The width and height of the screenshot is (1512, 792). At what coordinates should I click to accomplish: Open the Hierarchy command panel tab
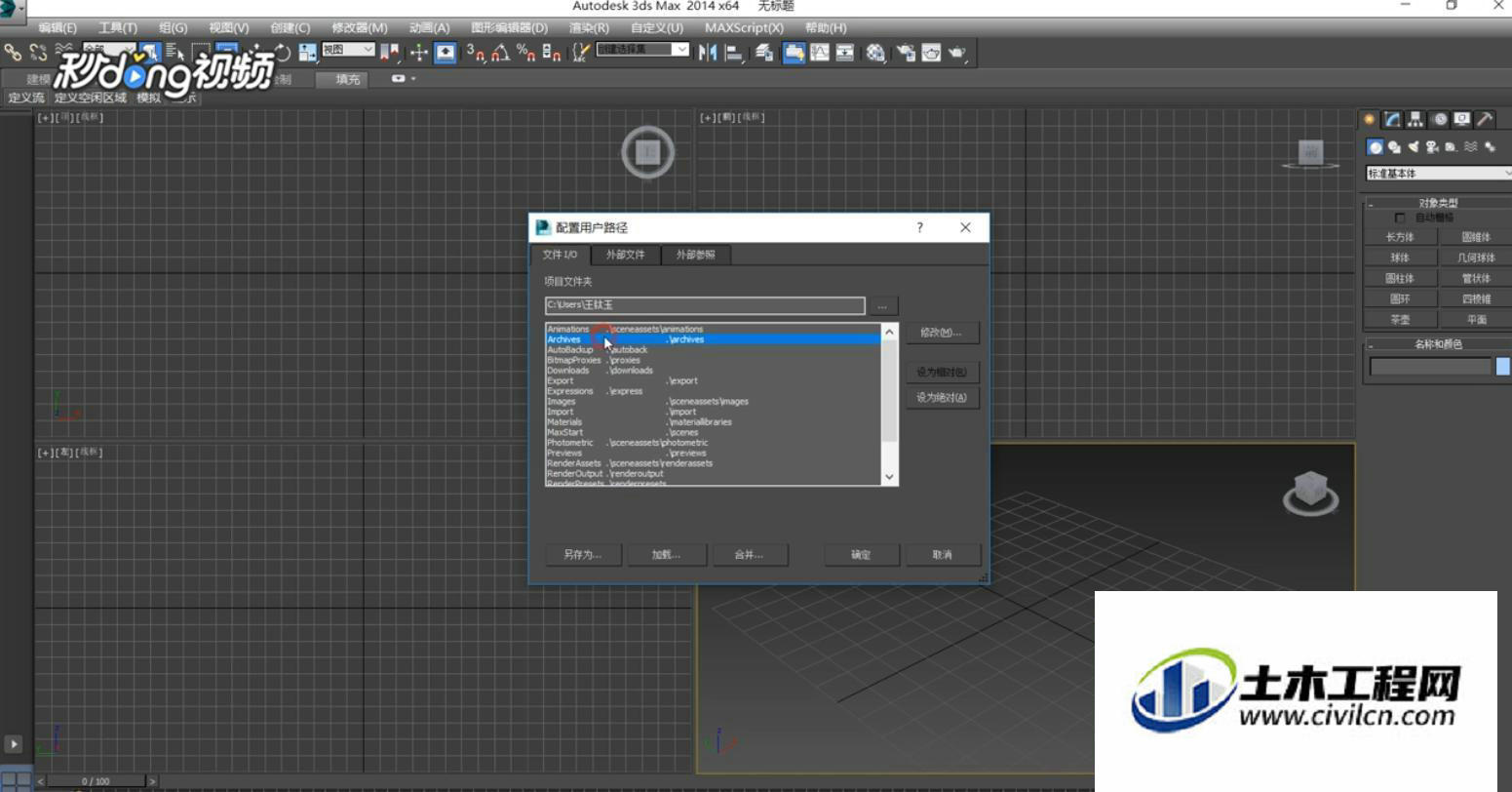tap(1415, 119)
